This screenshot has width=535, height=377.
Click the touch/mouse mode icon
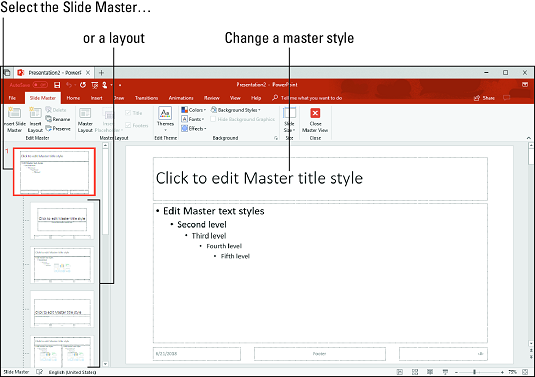105,85
